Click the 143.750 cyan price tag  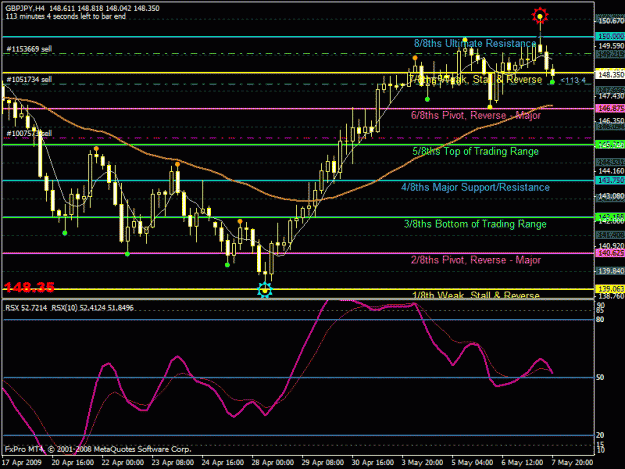click(x=610, y=181)
